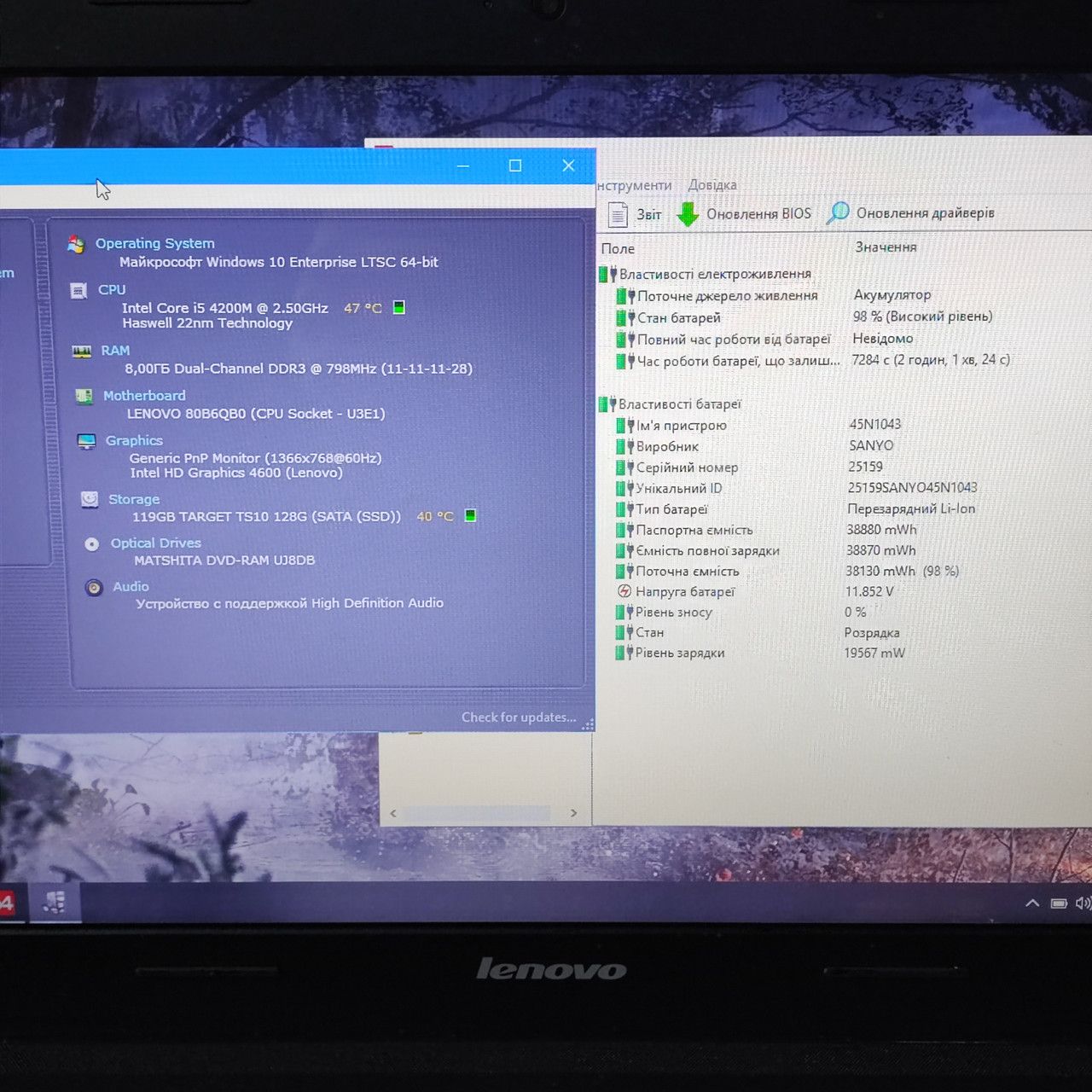Click the Storage drive icon in Speccy
Image resolution: width=1092 pixels, height=1092 pixels.
(x=89, y=499)
